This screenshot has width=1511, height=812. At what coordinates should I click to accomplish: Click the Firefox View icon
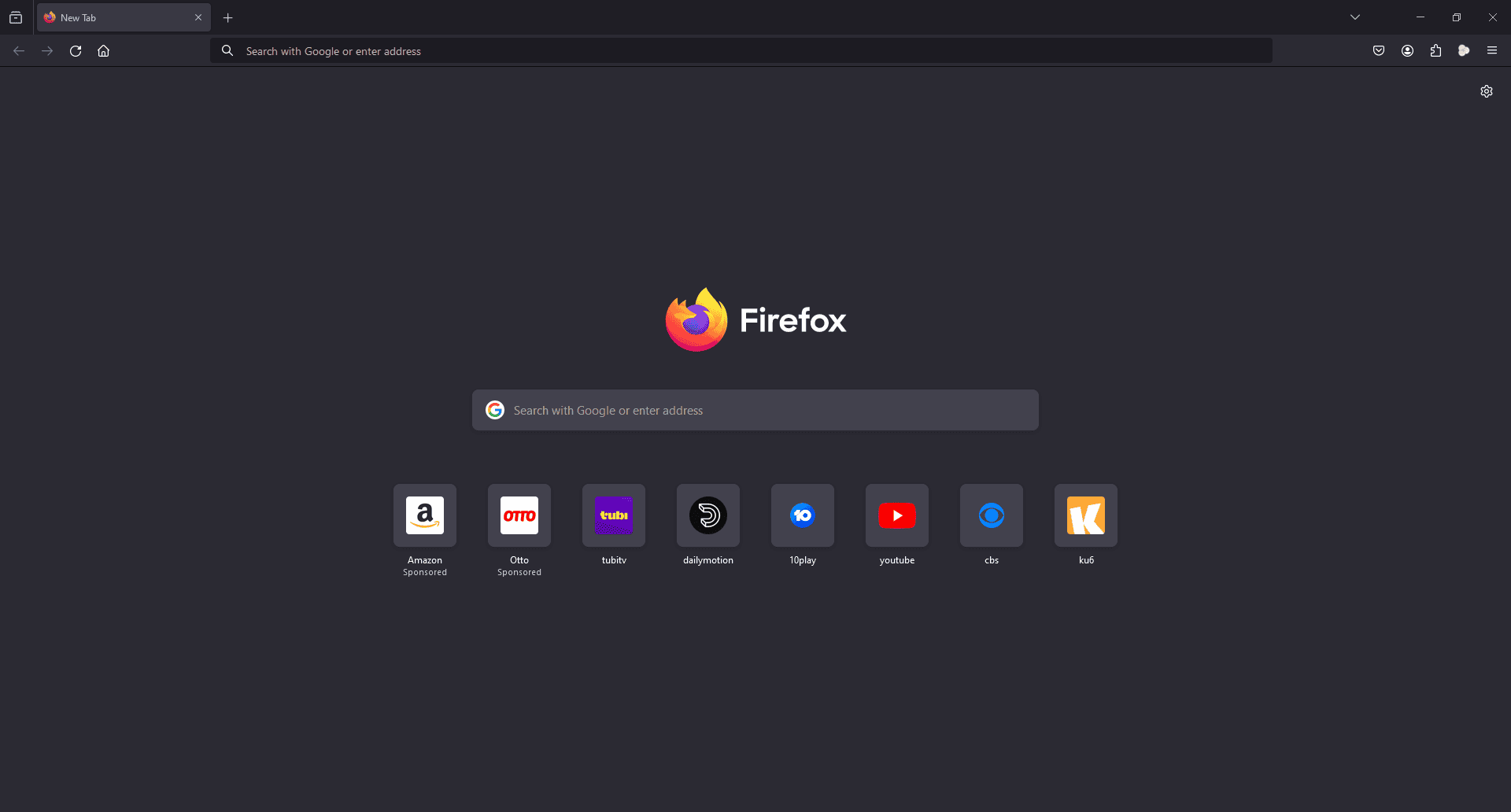coord(16,17)
